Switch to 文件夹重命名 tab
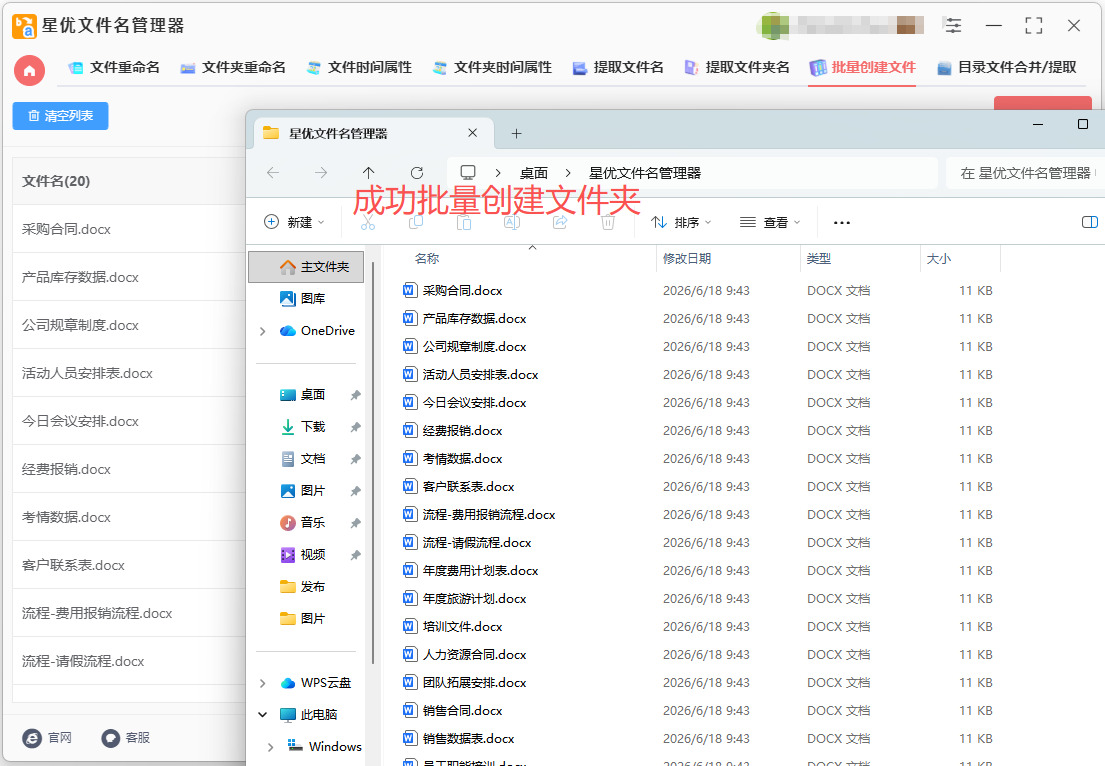 (x=233, y=68)
